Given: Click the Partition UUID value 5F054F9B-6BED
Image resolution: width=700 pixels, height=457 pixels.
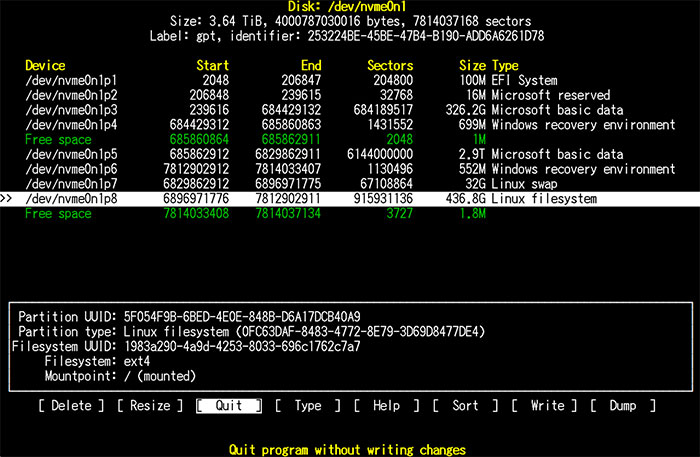Looking at the screenshot, I should click(242, 317).
